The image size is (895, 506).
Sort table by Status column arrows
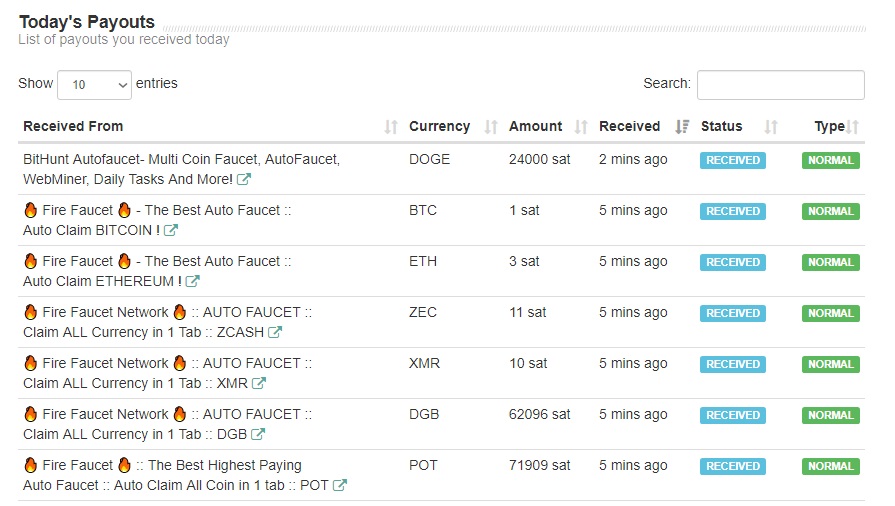771,126
